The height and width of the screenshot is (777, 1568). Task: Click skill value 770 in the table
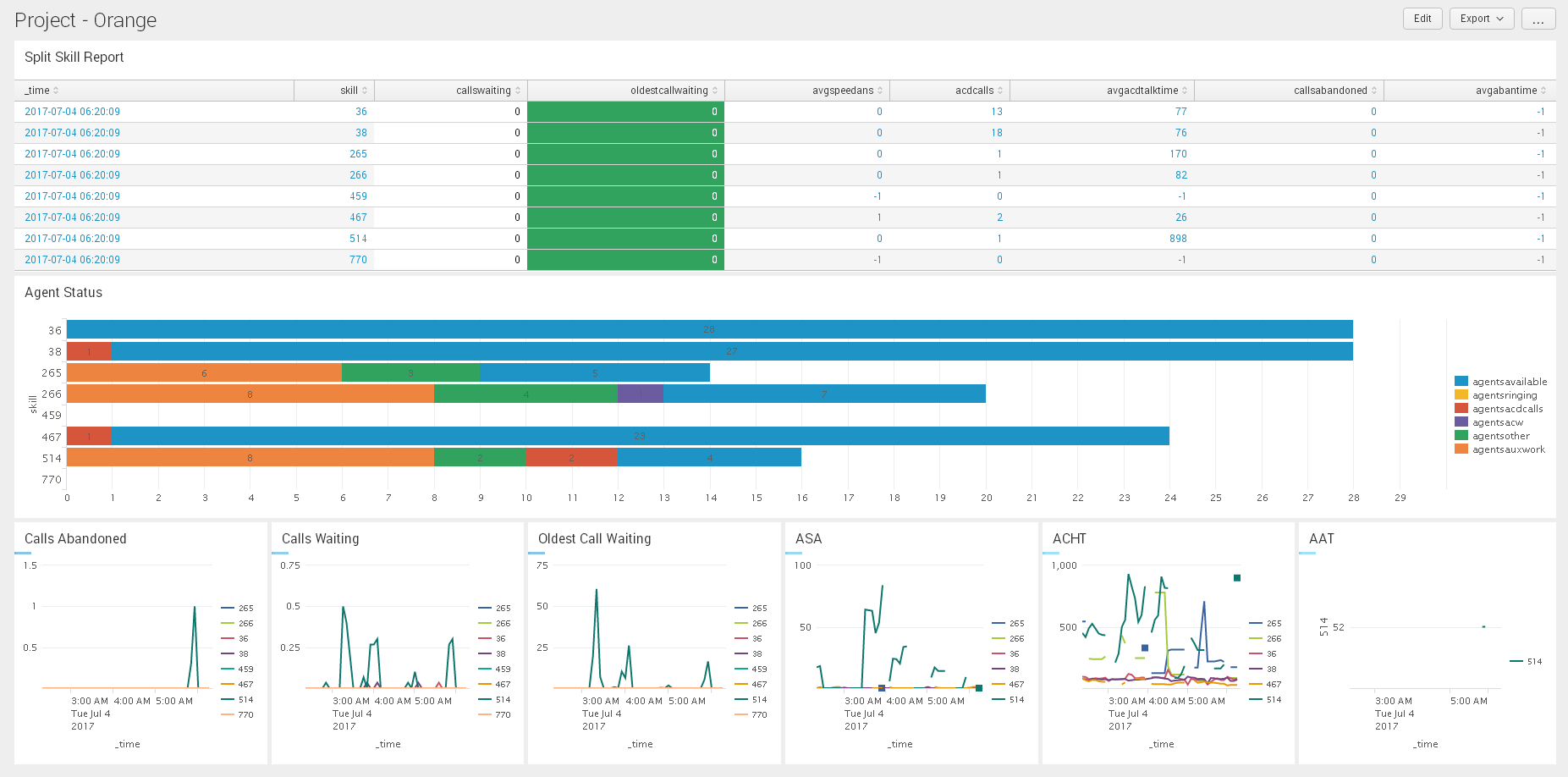(358, 260)
